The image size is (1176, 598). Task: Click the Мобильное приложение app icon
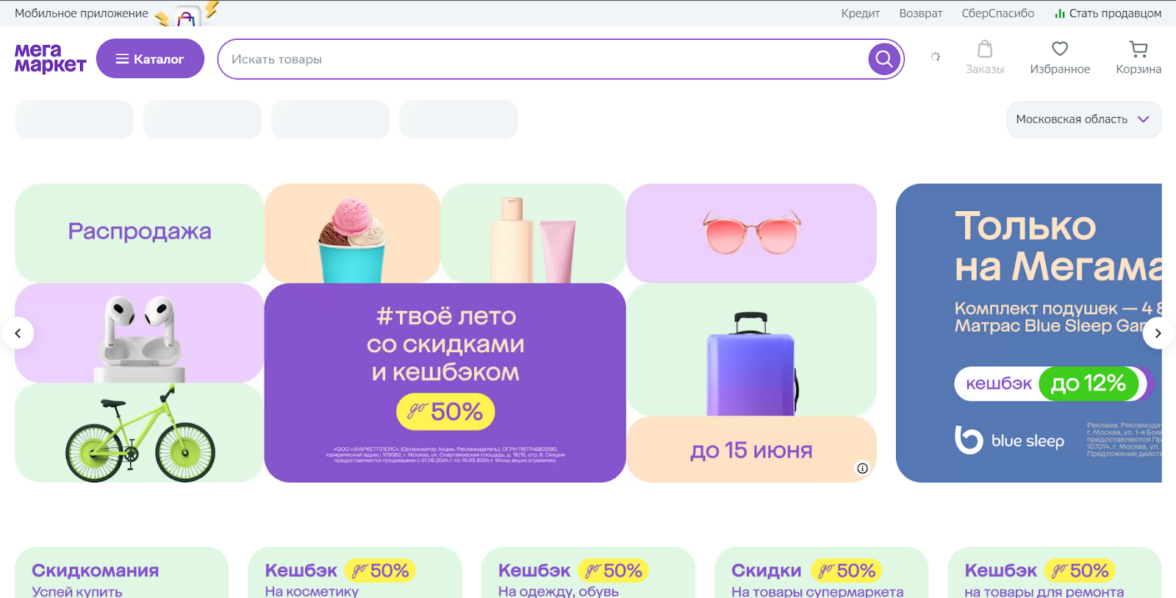click(x=186, y=16)
